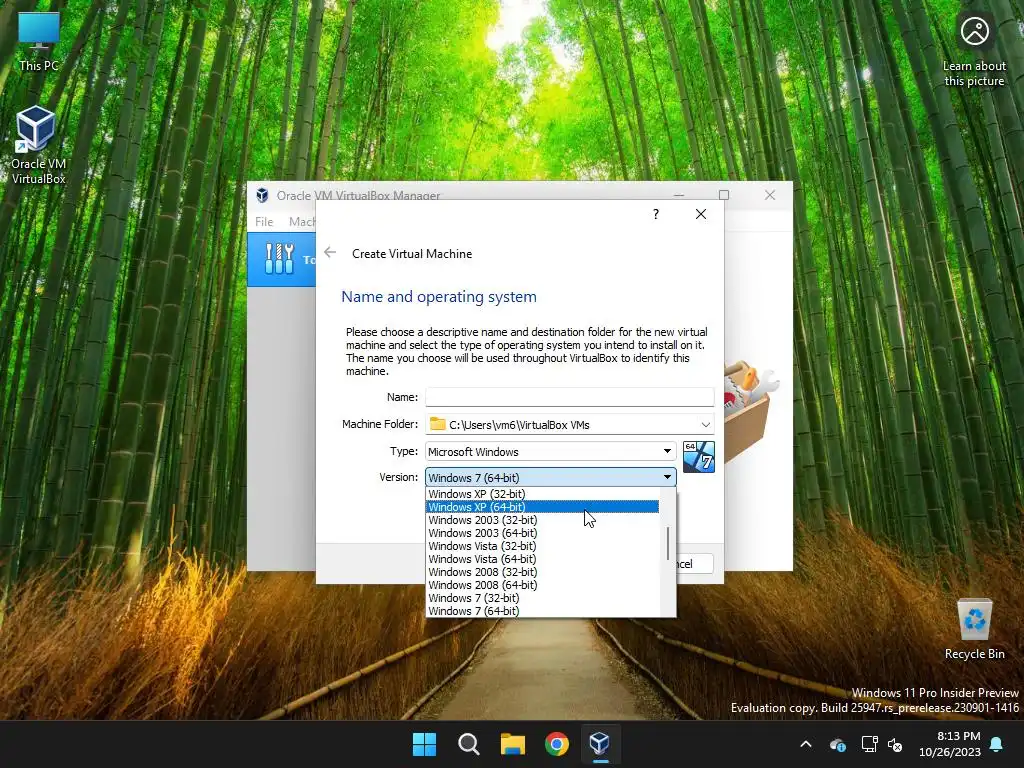Click the network tray icon
The height and width of the screenshot is (768, 1024).
pos(869,744)
